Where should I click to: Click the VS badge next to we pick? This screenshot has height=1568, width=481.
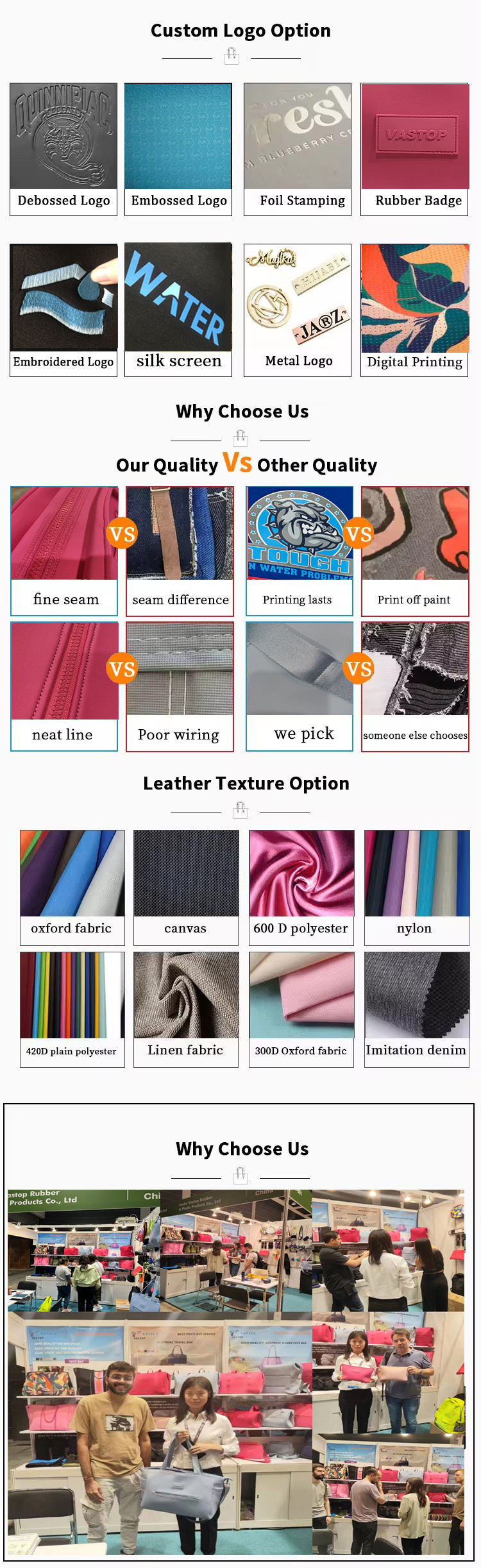click(x=359, y=669)
